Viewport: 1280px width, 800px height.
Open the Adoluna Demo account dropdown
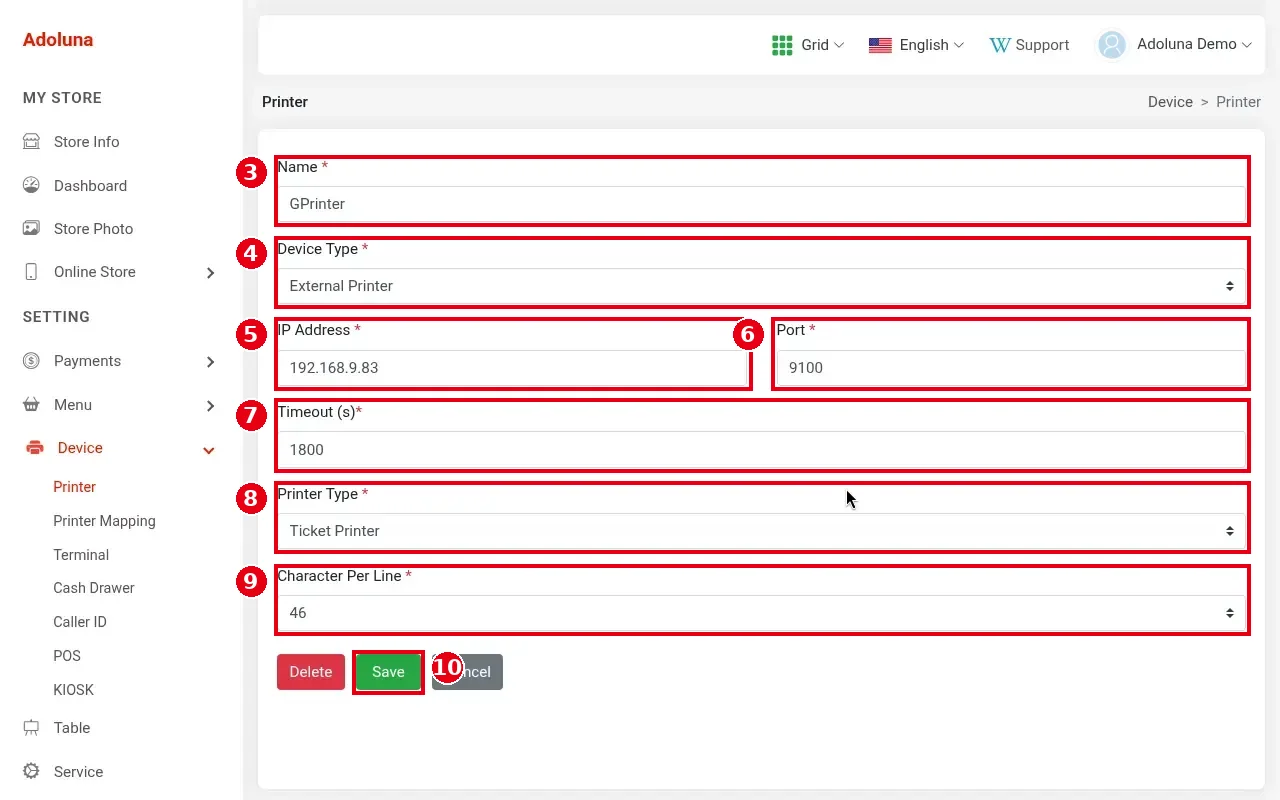pos(1194,45)
